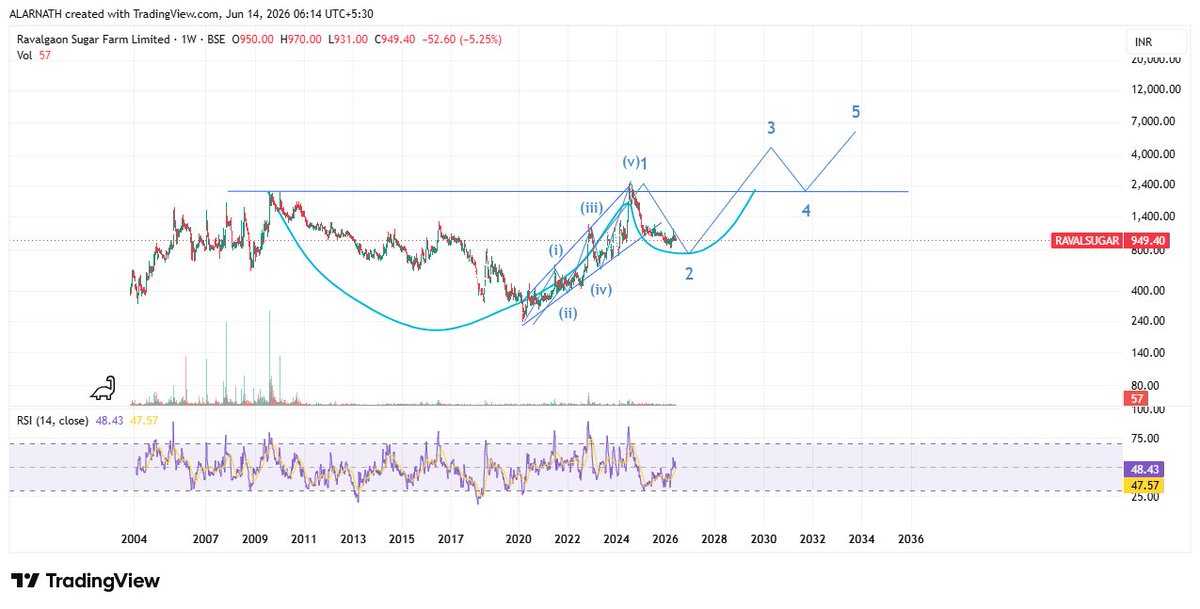Select the wave 4 label
The image size is (1200, 609).
click(x=806, y=210)
